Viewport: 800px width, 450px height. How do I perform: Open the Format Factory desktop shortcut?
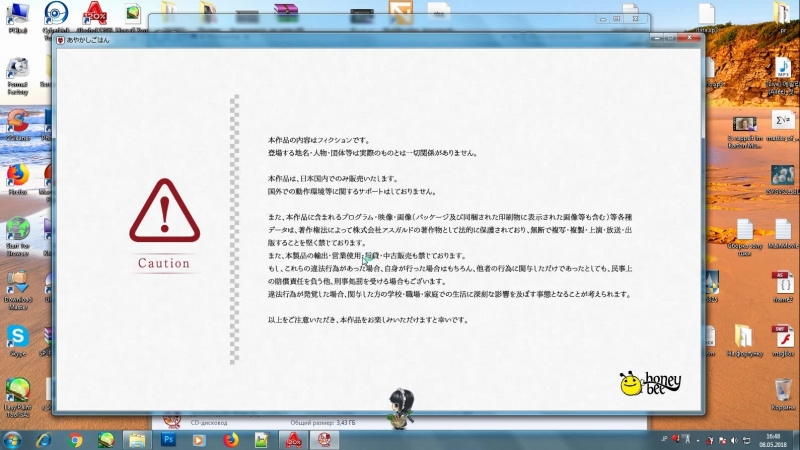click(x=17, y=70)
